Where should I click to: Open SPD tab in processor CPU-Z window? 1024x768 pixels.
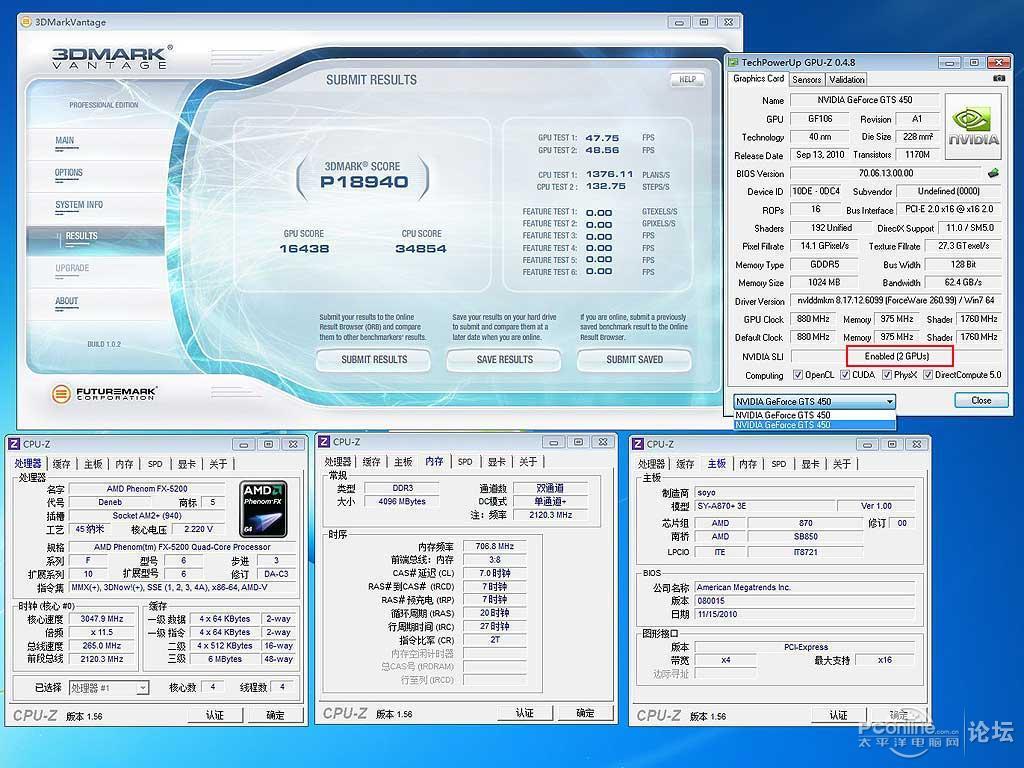155,464
